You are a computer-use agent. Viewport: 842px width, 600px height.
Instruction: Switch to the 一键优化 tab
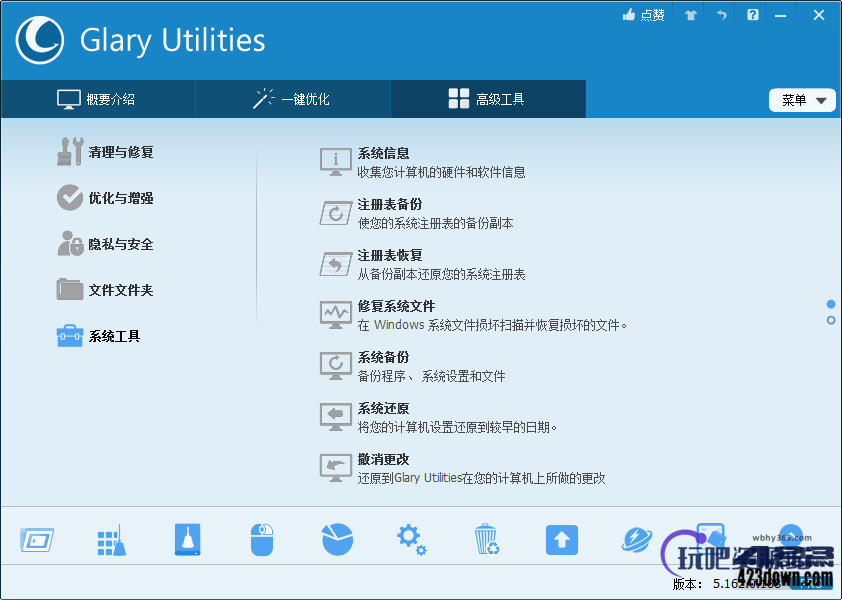[x=293, y=99]
